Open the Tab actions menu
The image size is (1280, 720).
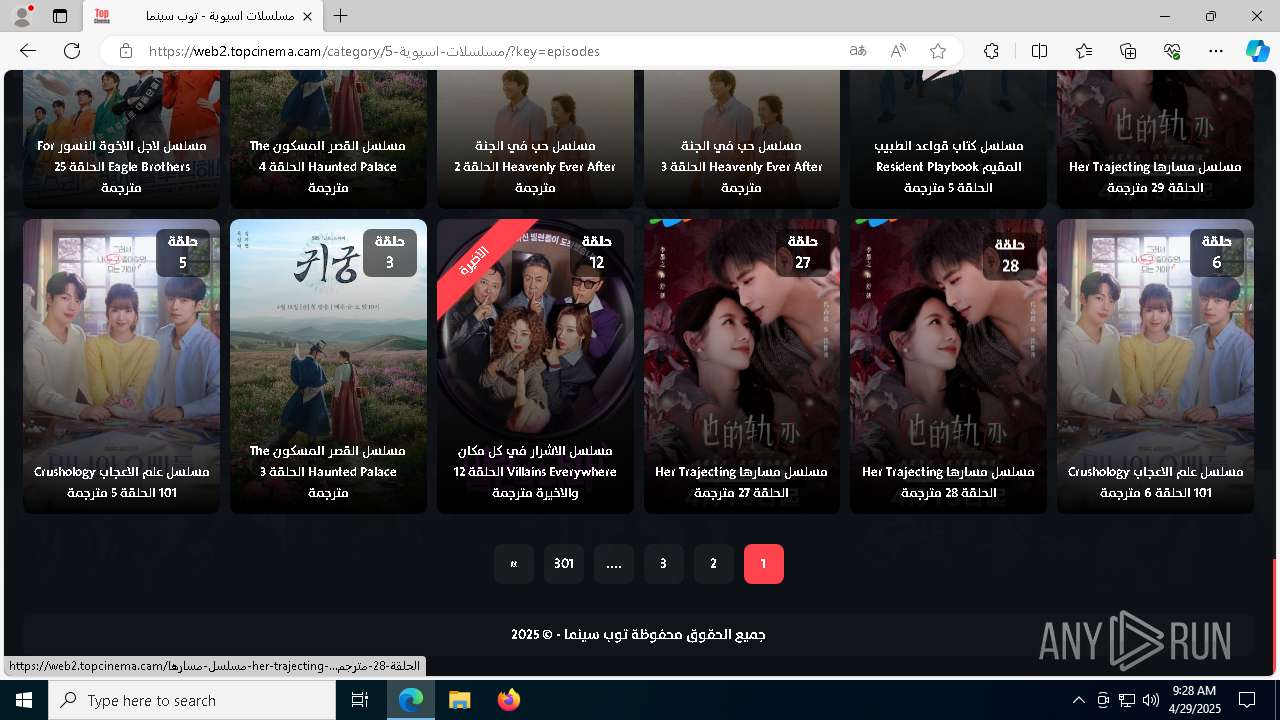(x=60, y=16)
